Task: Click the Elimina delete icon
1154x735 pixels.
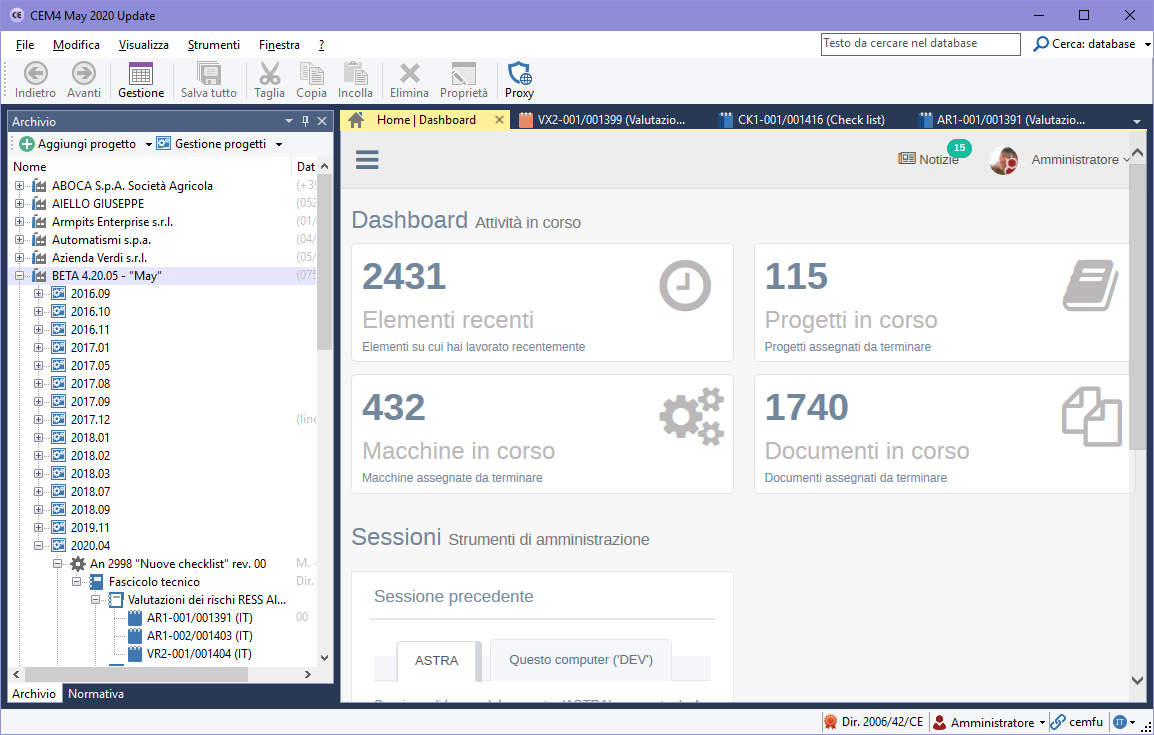Action: [x=409, y=73]
